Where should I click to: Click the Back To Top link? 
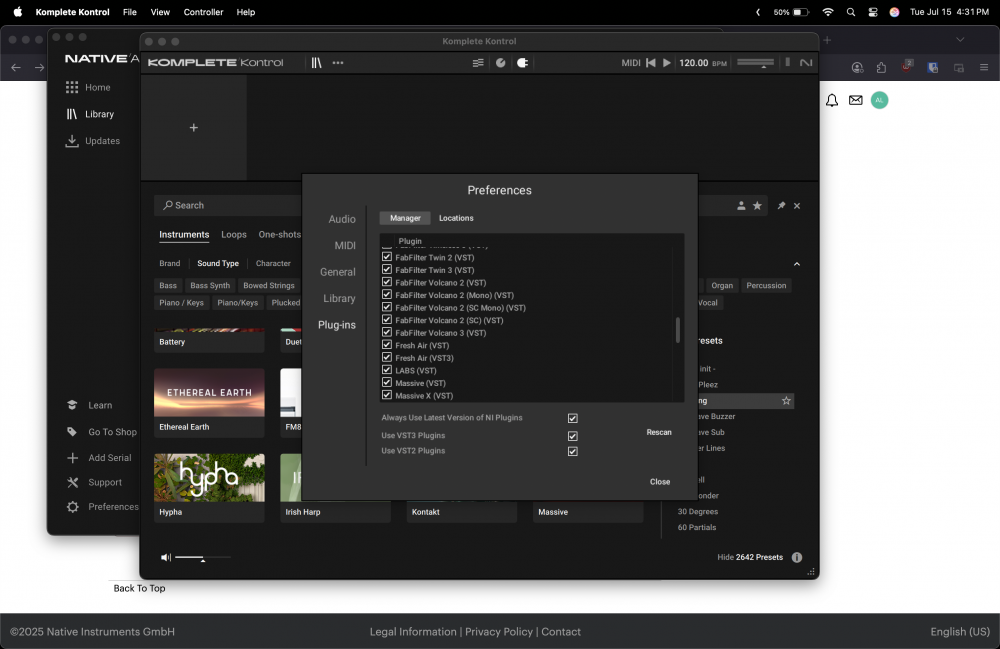click(139, 588)
